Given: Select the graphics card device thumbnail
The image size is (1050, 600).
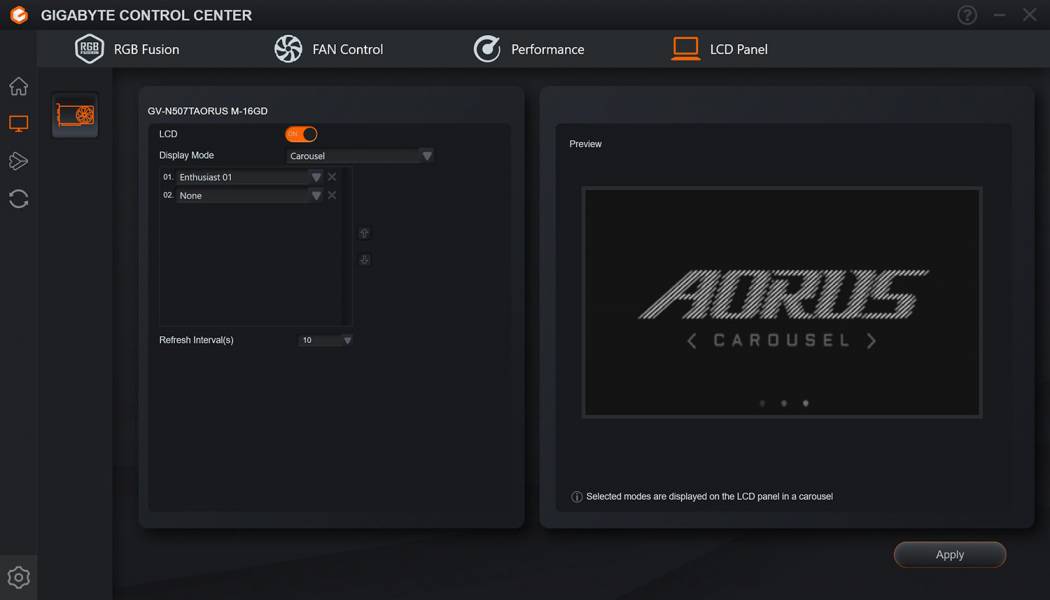Looking at the screenshot, I should [75, 115].
